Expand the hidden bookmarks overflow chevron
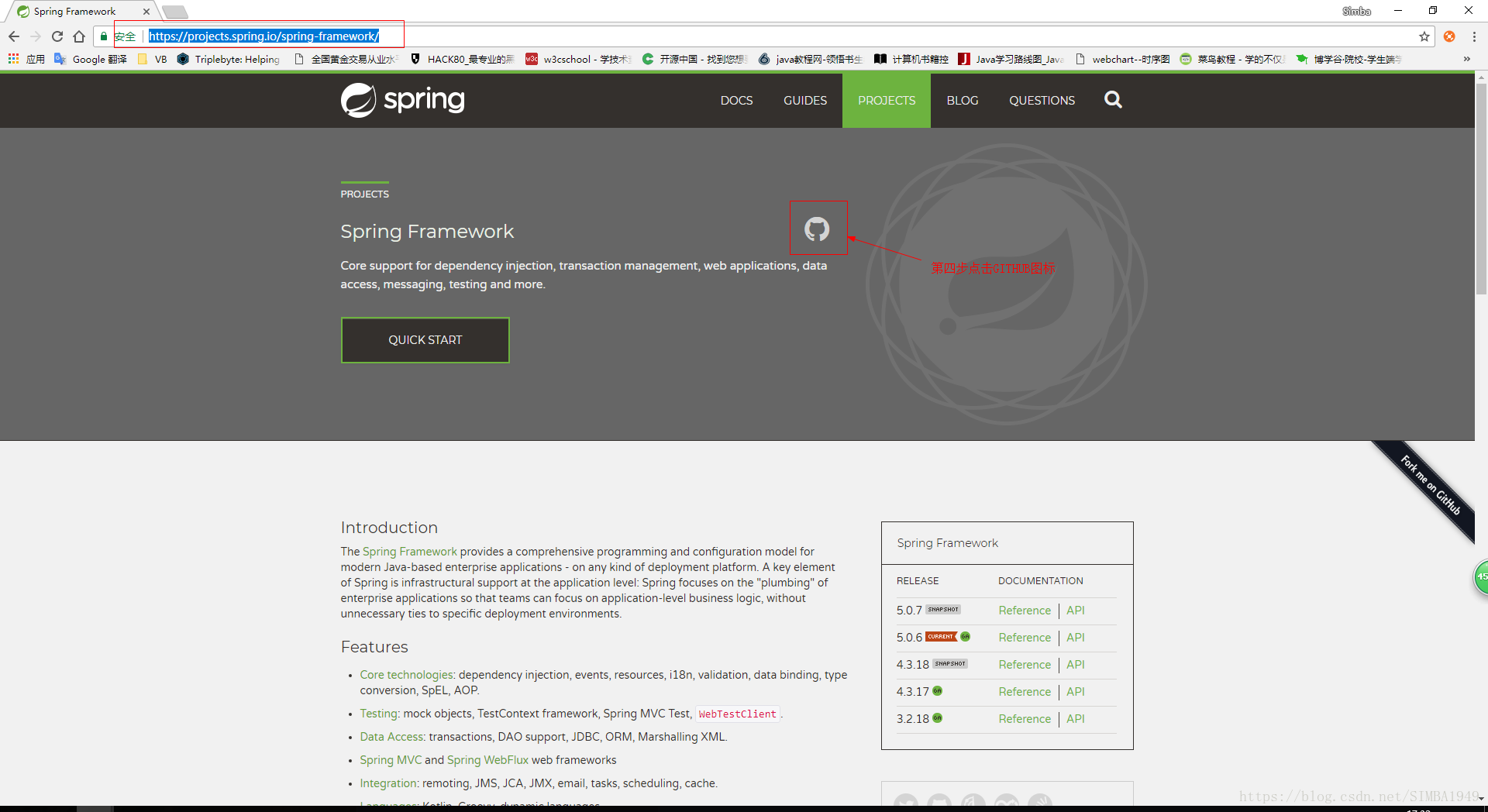Screen dimensions: 1488x812 pos(1466,59)
